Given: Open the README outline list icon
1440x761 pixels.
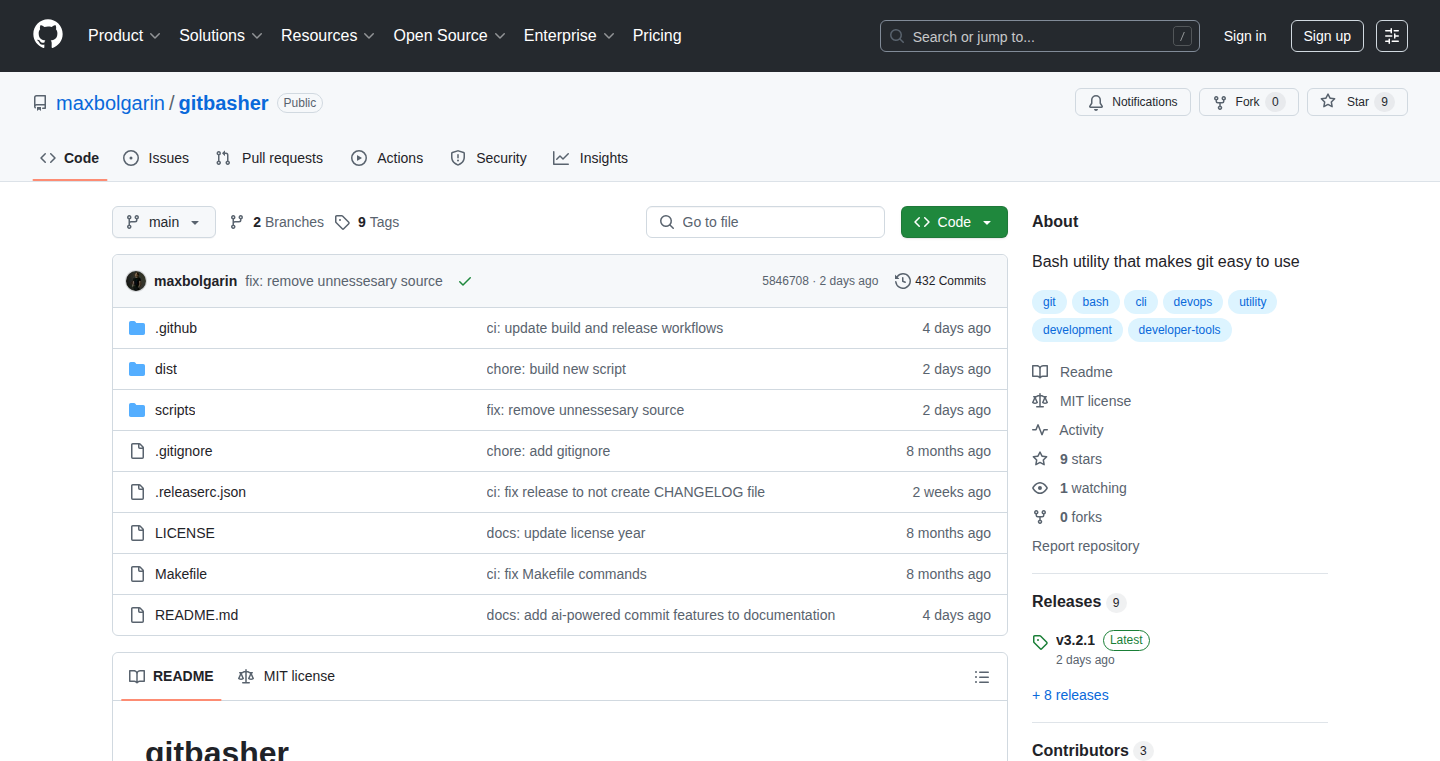Looking at the screenshot, I should [982, 677].
